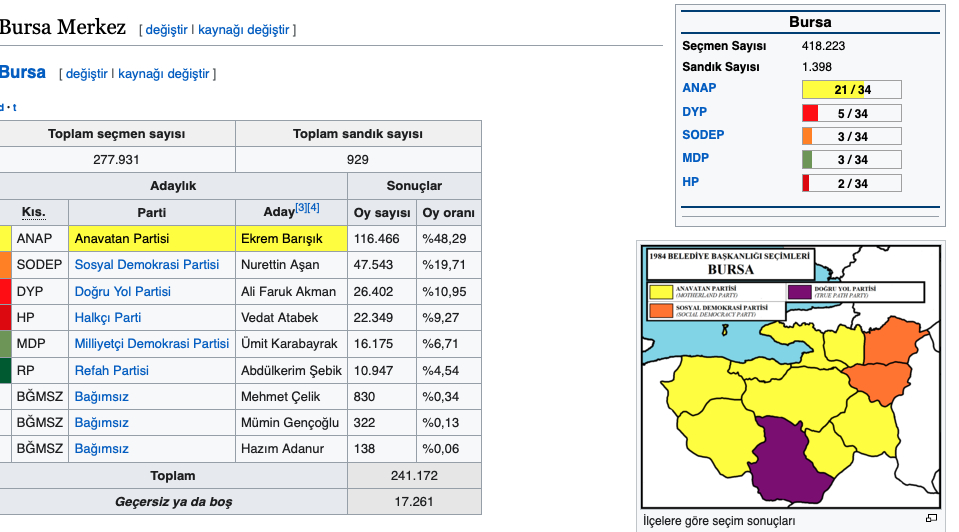
Task: Click the MDP link in the infobox
Action: coord(696,158)
